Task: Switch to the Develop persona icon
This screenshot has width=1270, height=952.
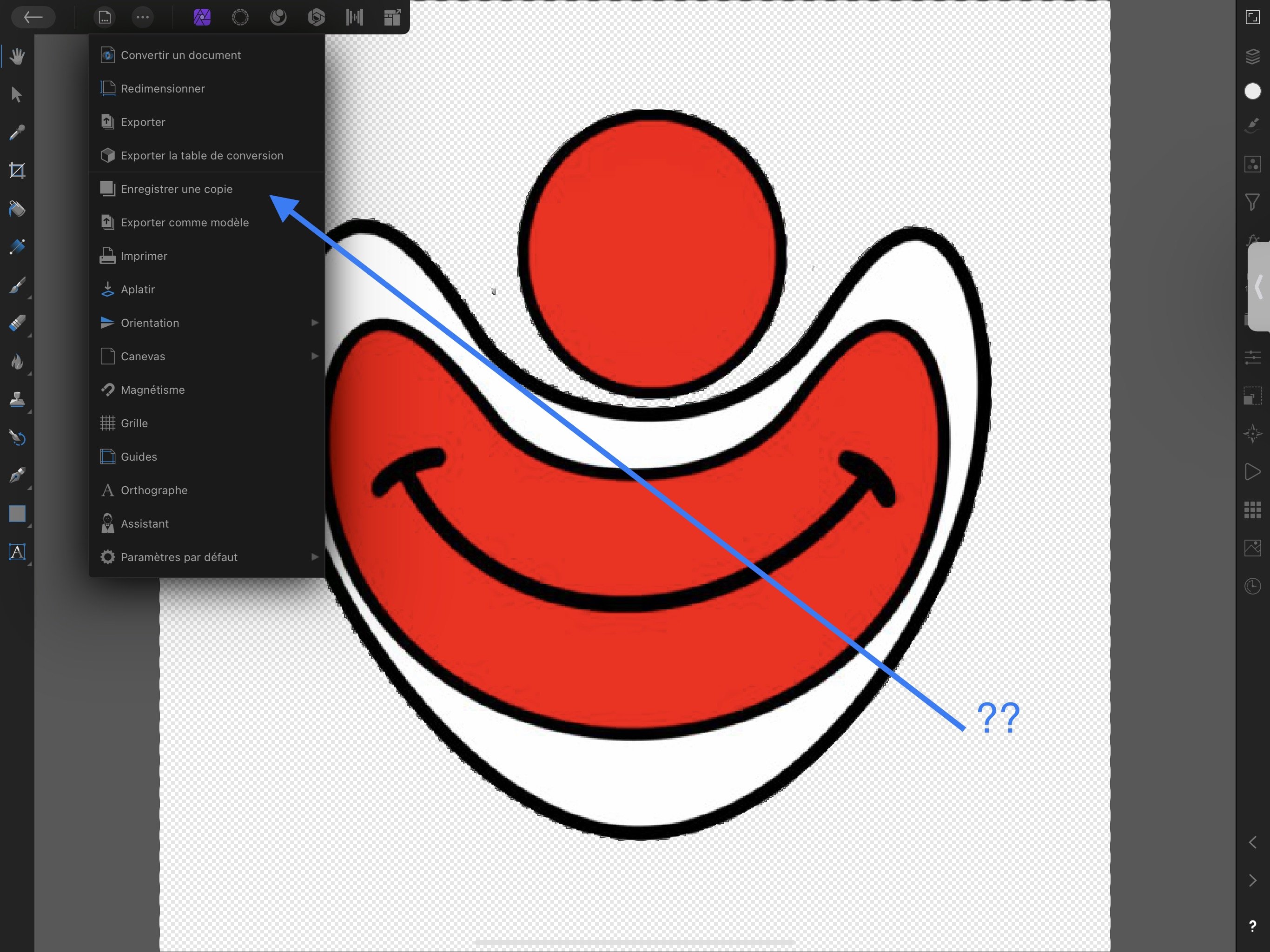Action: (x=317, y=17)
